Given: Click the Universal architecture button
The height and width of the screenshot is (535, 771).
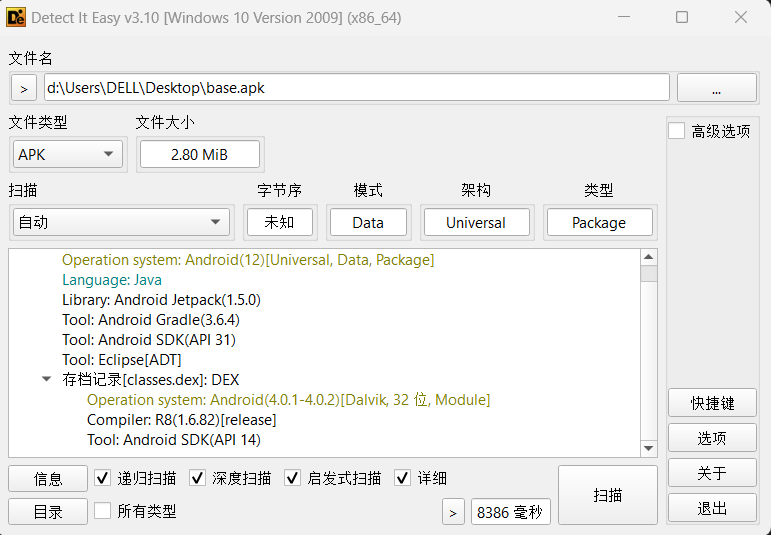Looking at the screenshot, I should click(476, 222).
